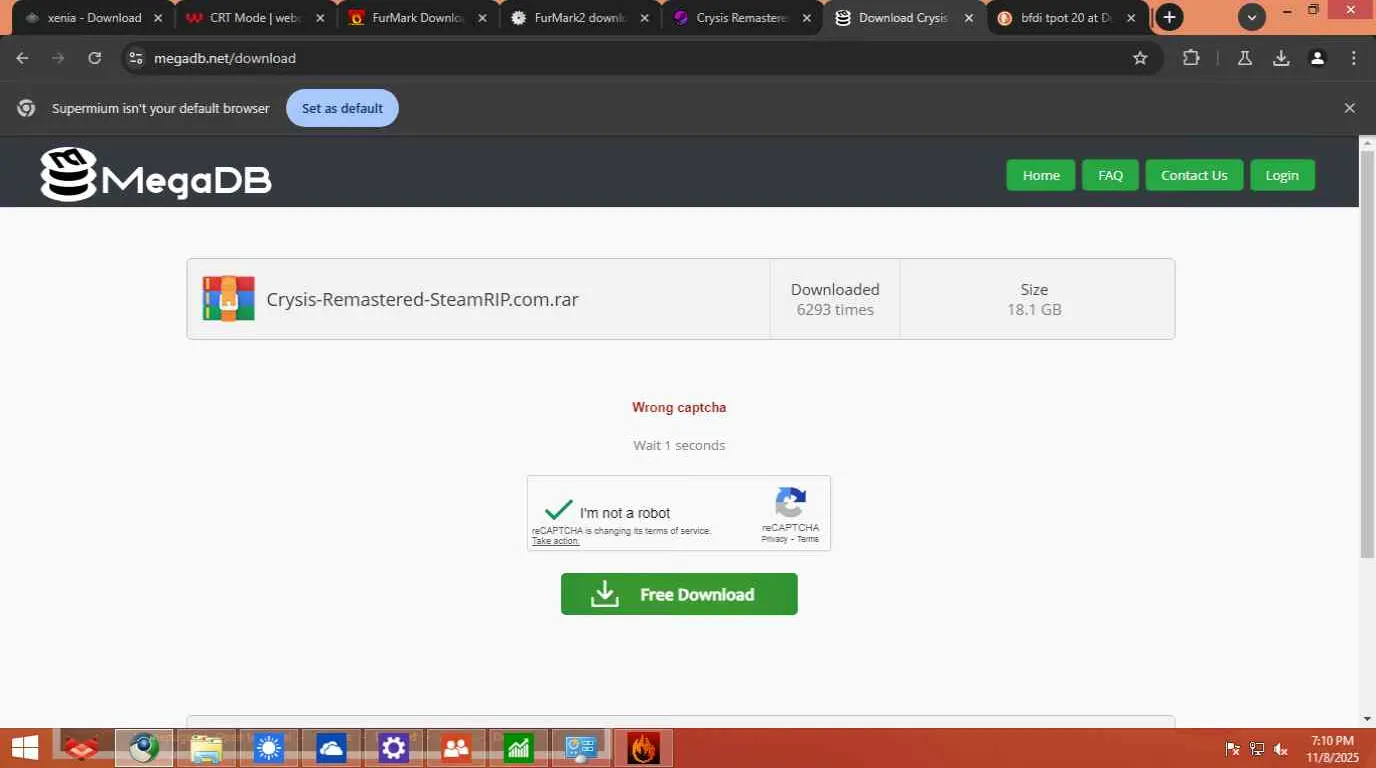Toggle the I'm not a robot checkbox

tap(559, 510)
